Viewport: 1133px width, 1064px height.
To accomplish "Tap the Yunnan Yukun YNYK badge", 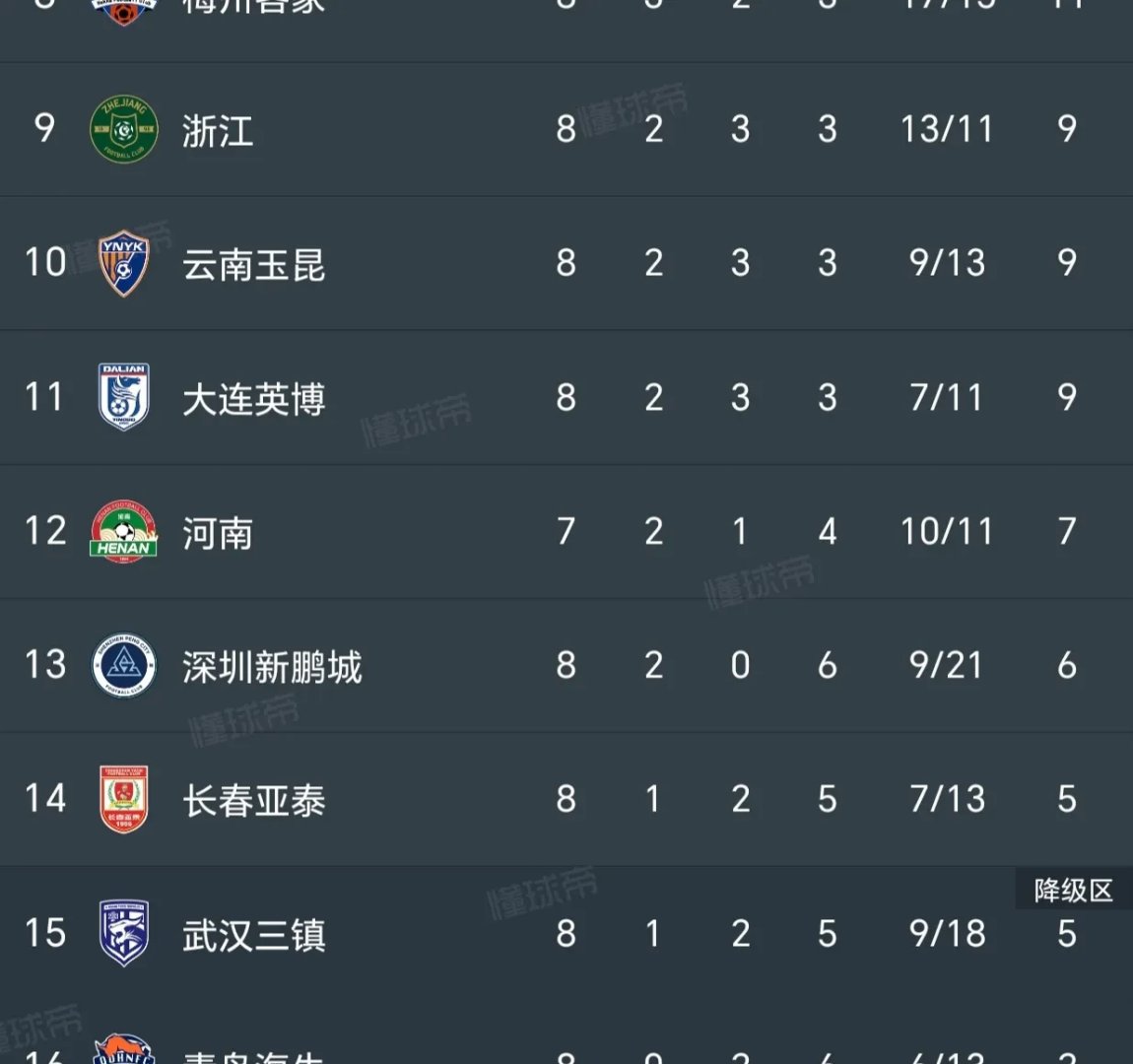I will tap(123, 263).
